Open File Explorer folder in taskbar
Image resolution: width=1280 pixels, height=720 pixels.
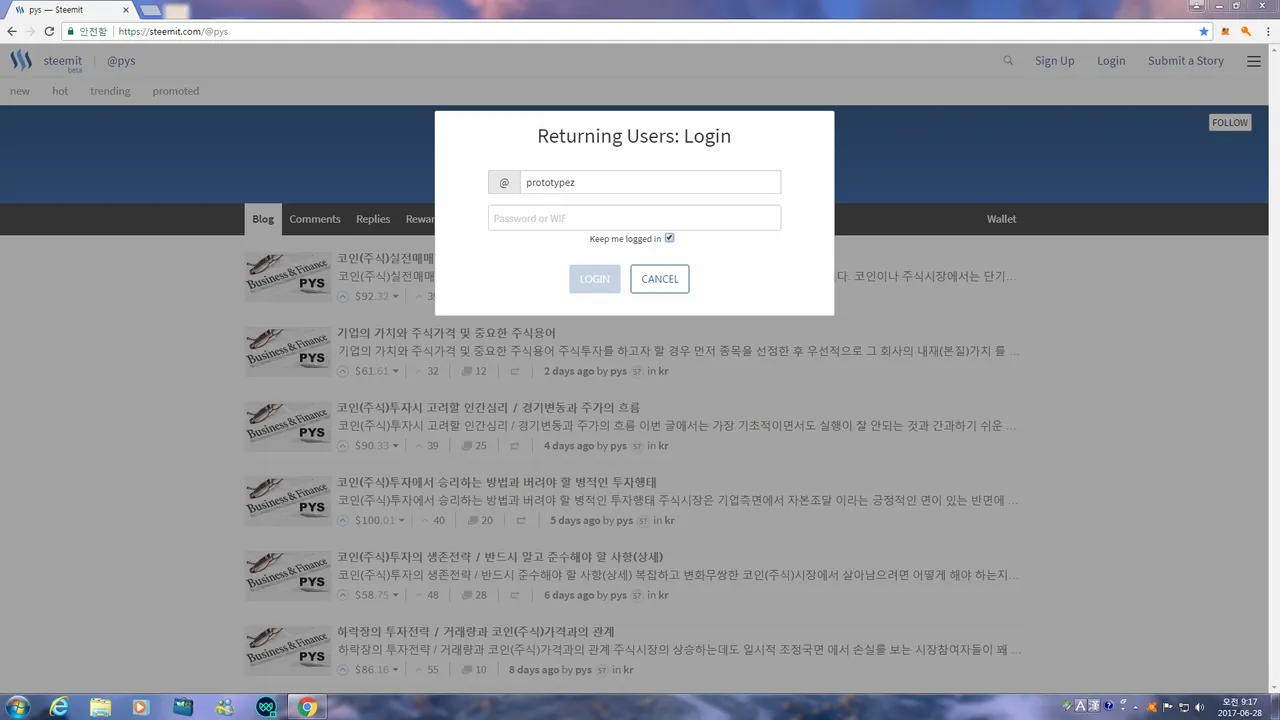[100, 707]
